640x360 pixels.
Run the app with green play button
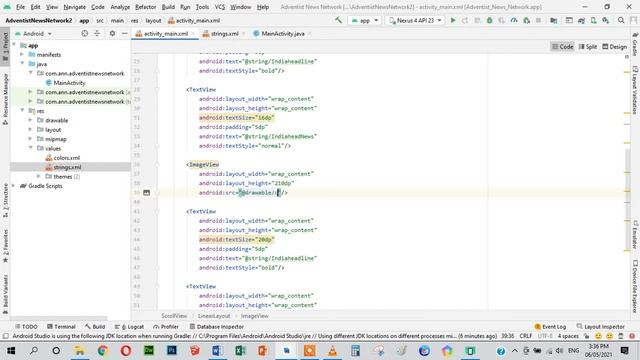coord(453,20)
